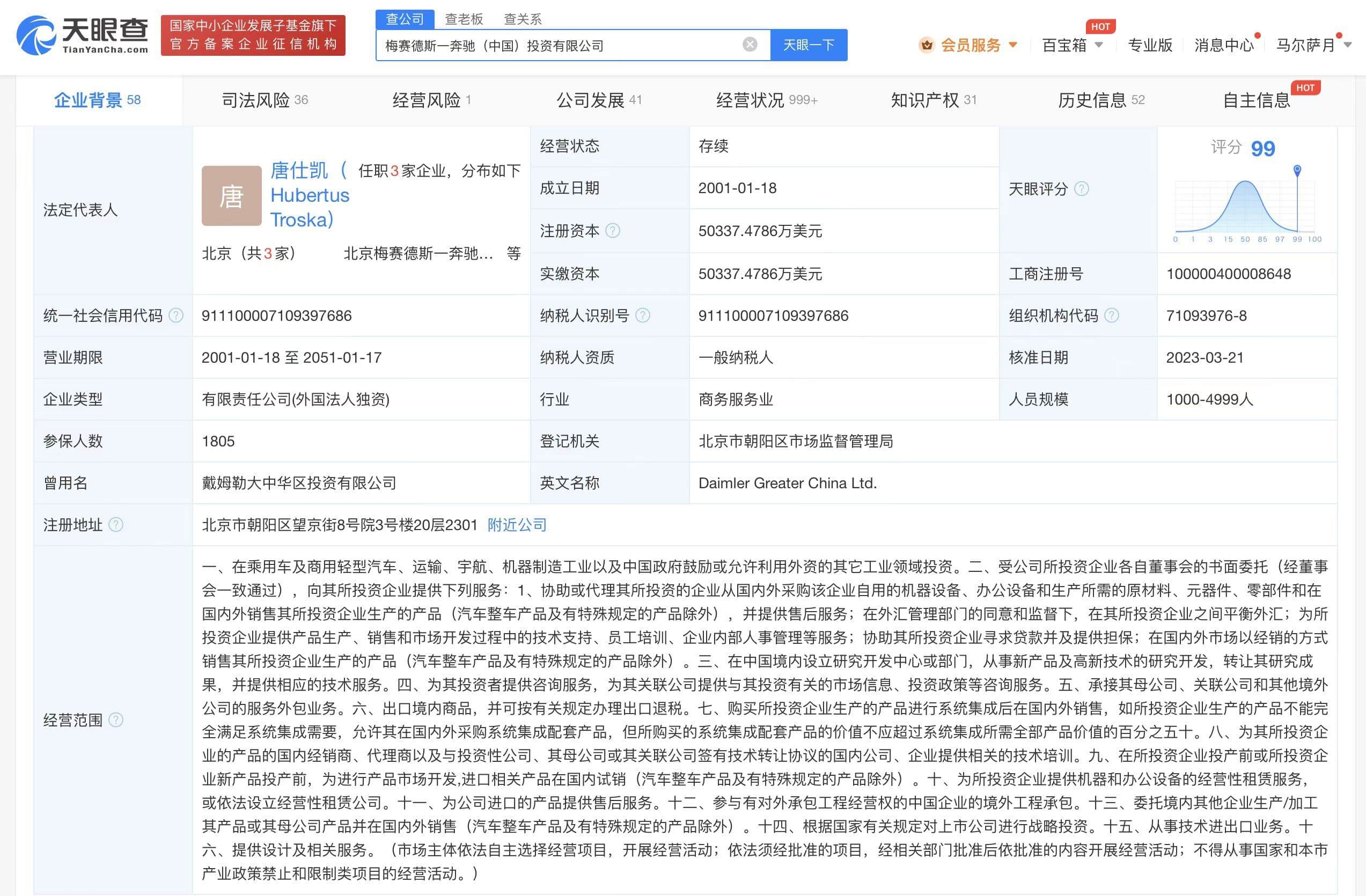Image resolution: width=1366 pixels, height=896 pixels.
Task: Switch to the 历史信息 tab
Action: coord(1100,99)
